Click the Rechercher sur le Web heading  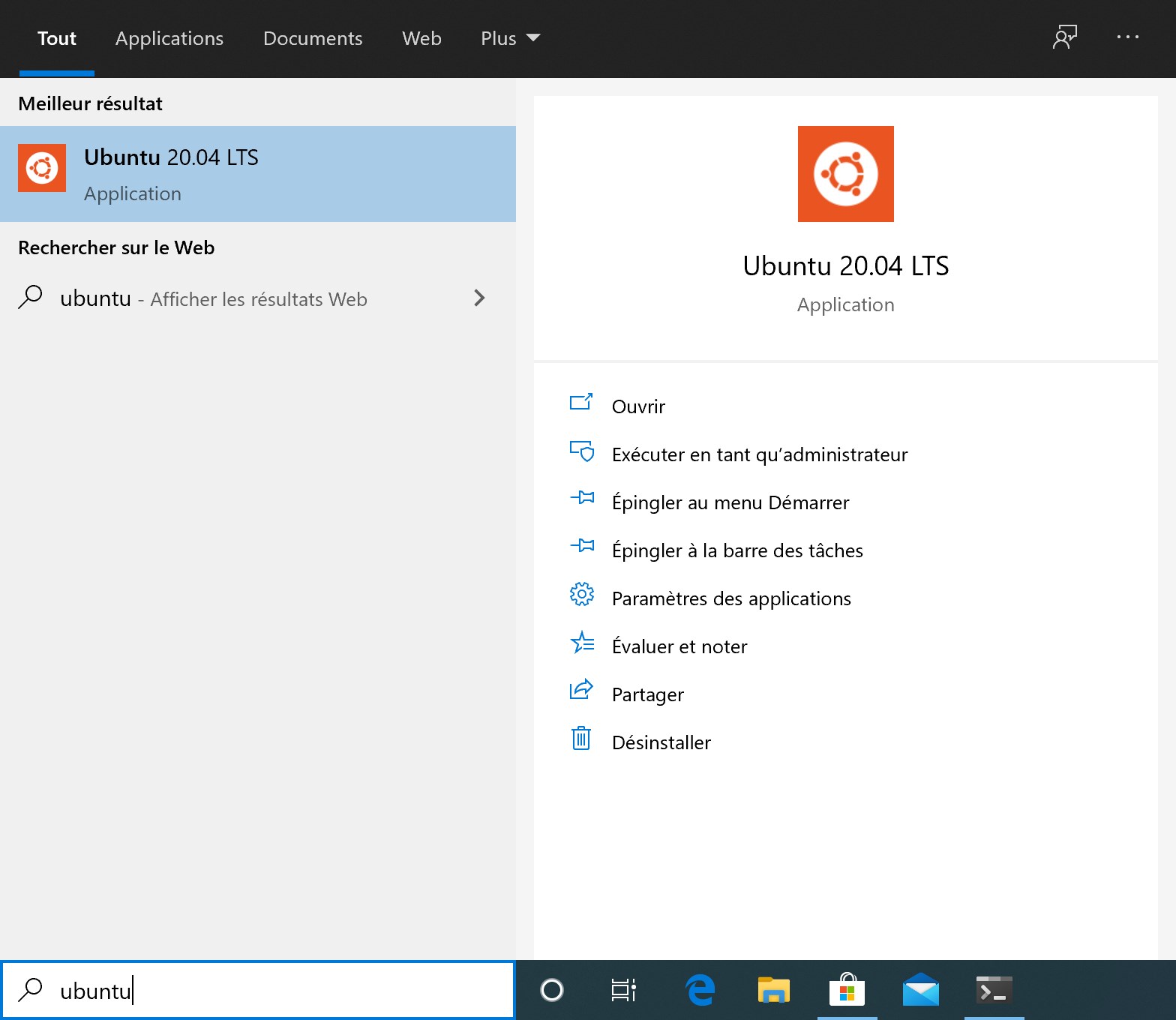click(116, 247)
